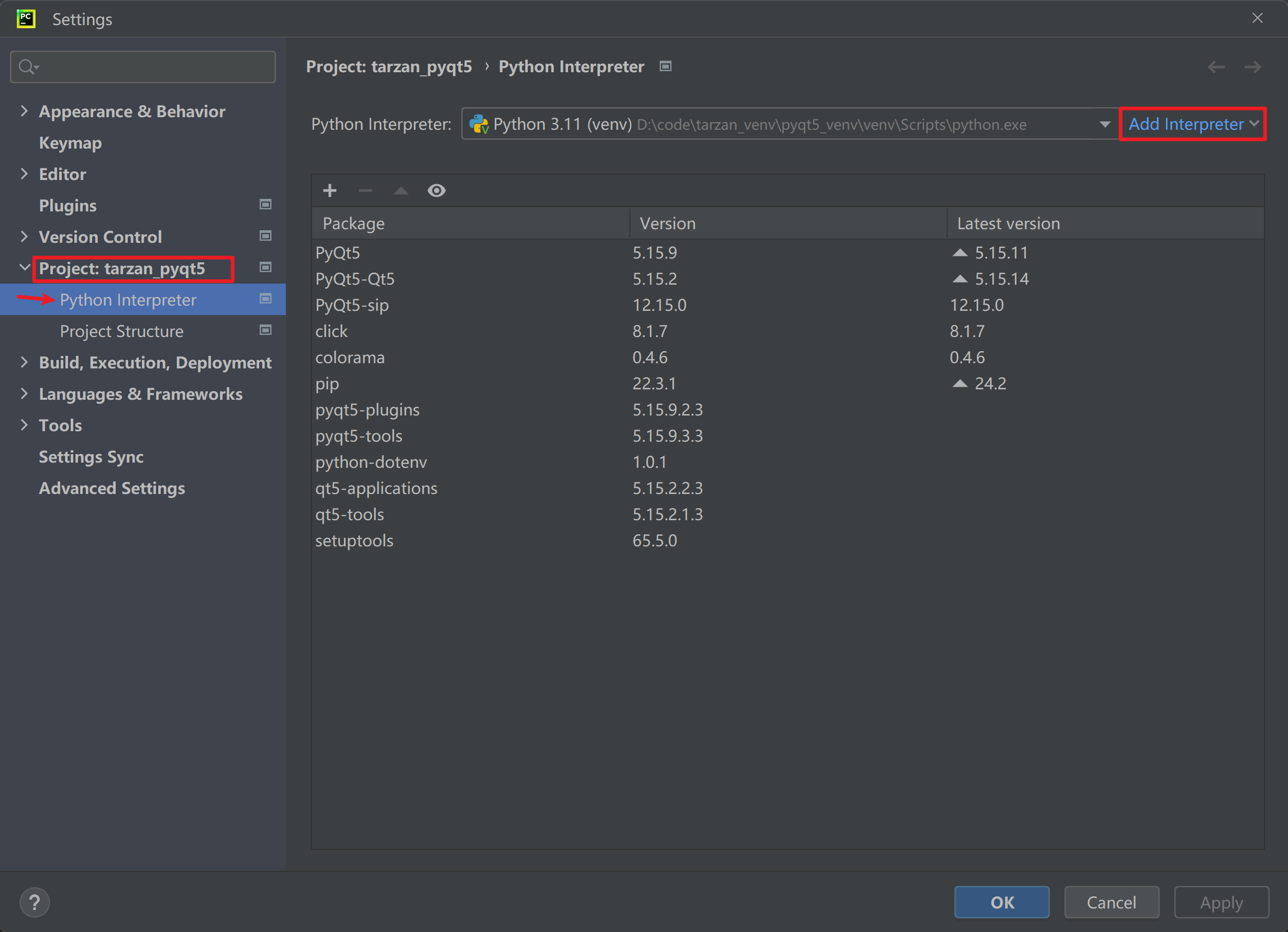Image resolution: width=1288 pixels, height=932 pixels.
Task: Click setuptools version 65.5.0
Action: coord(655,541)
